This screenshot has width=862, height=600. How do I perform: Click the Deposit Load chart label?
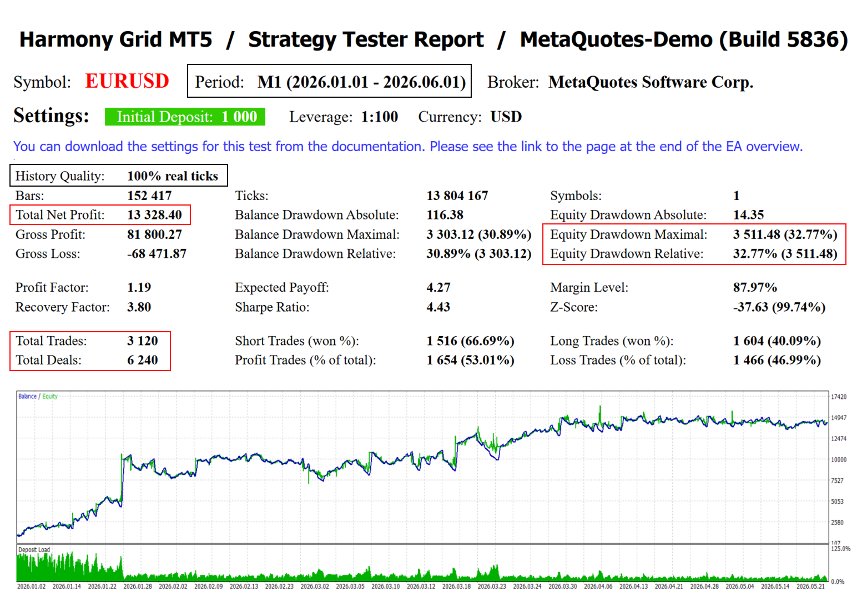(x=34, y=549)
